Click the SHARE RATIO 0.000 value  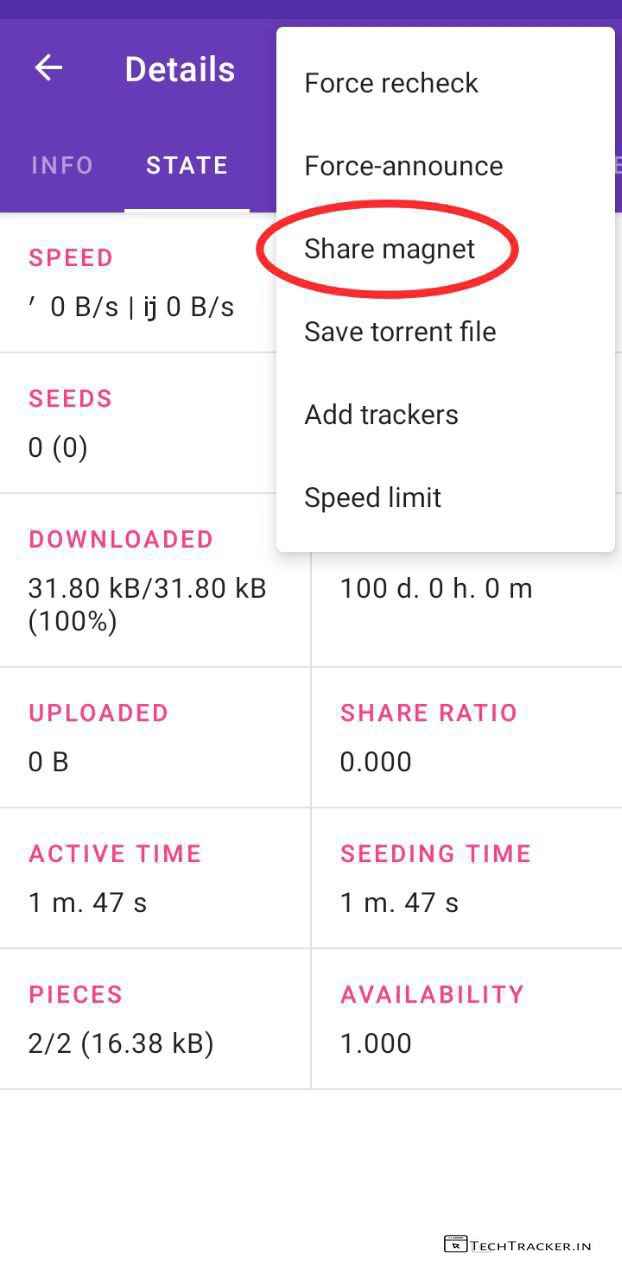376,762
